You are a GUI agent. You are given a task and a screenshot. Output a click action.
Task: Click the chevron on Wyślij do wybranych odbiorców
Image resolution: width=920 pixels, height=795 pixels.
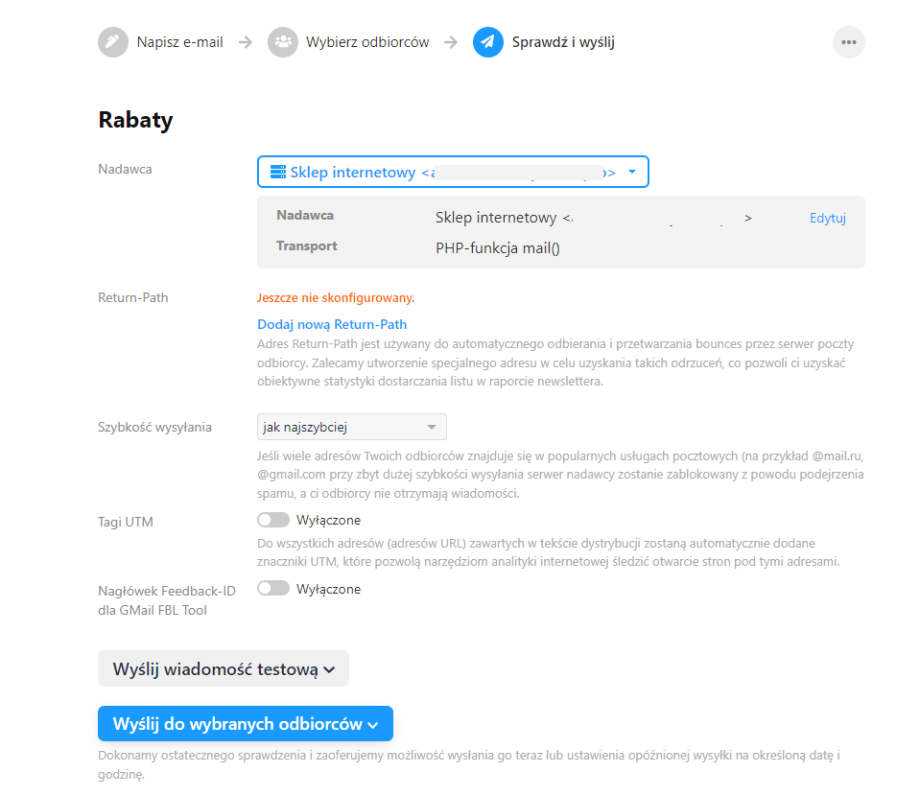click(373, 724)
